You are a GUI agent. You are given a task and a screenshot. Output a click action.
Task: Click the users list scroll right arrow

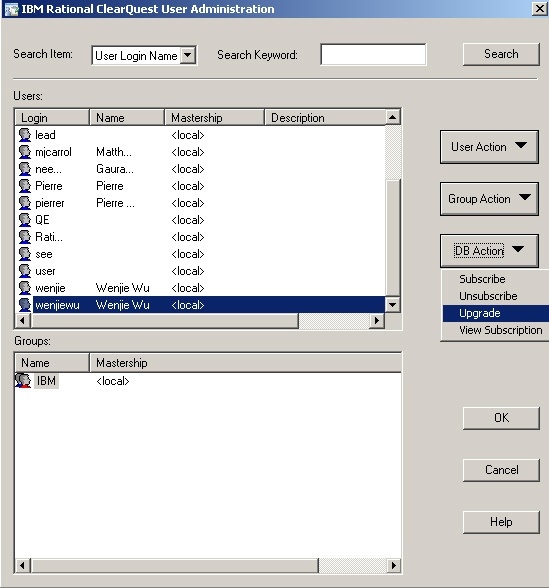tap(377, 321)
